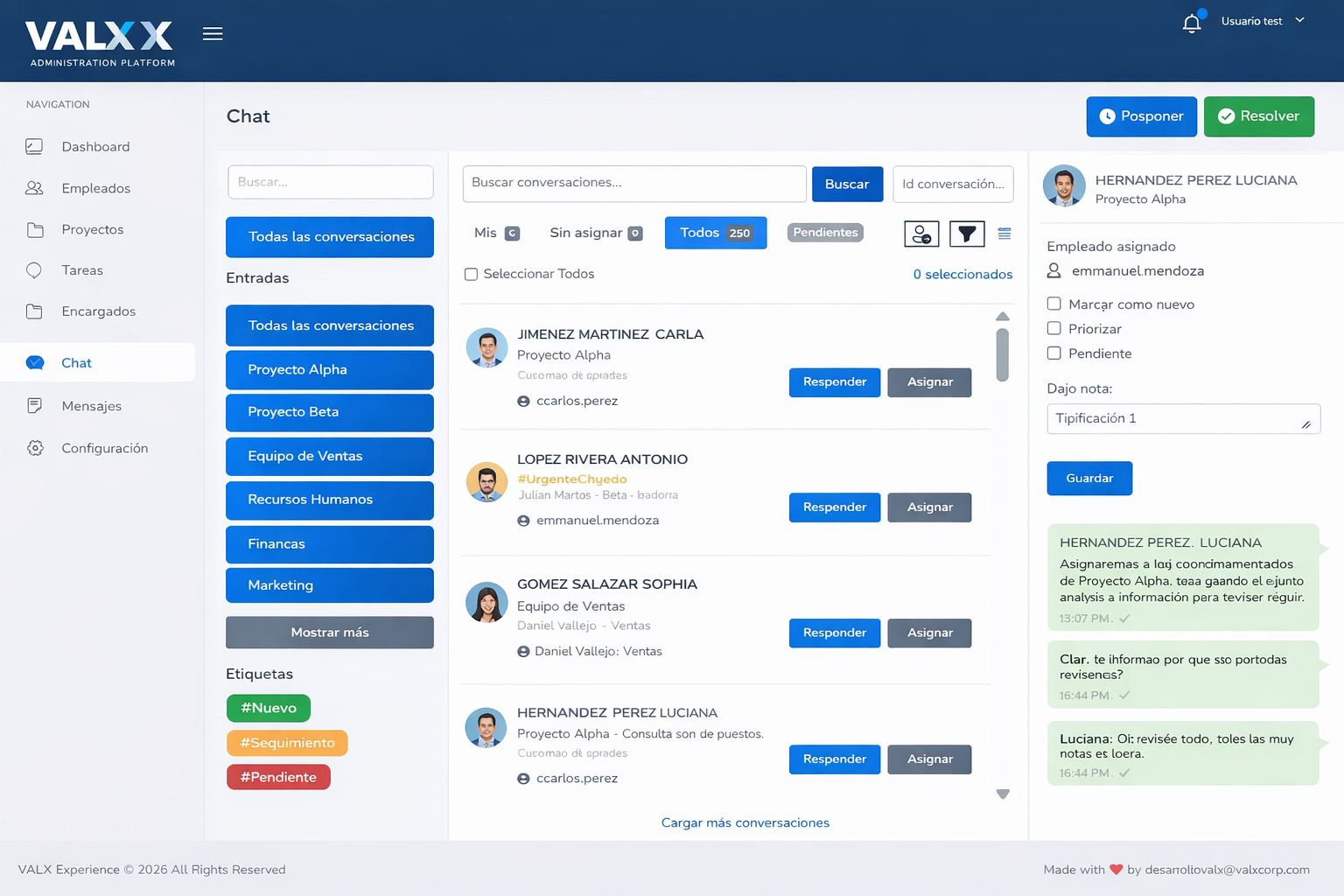The image size is (1344, 896).
Task: Switch to the Sin asignar tab
Action: coord(595,233)
